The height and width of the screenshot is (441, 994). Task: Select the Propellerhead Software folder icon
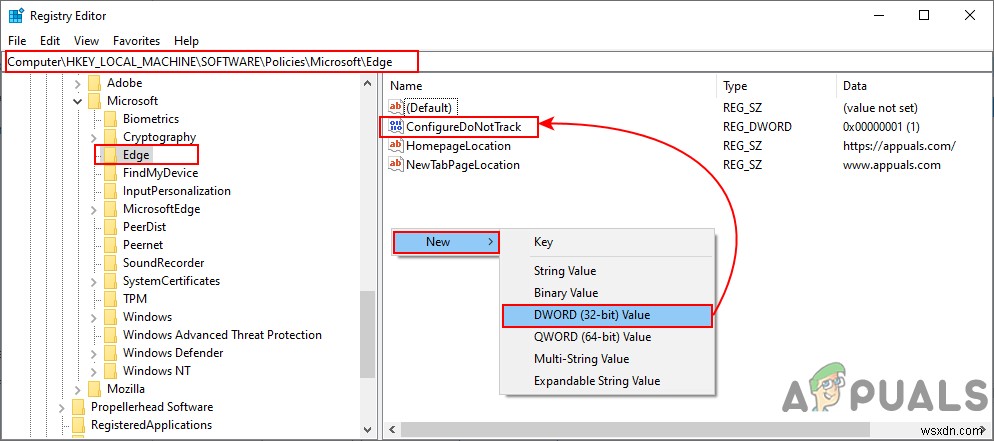(x=79, y=407)
